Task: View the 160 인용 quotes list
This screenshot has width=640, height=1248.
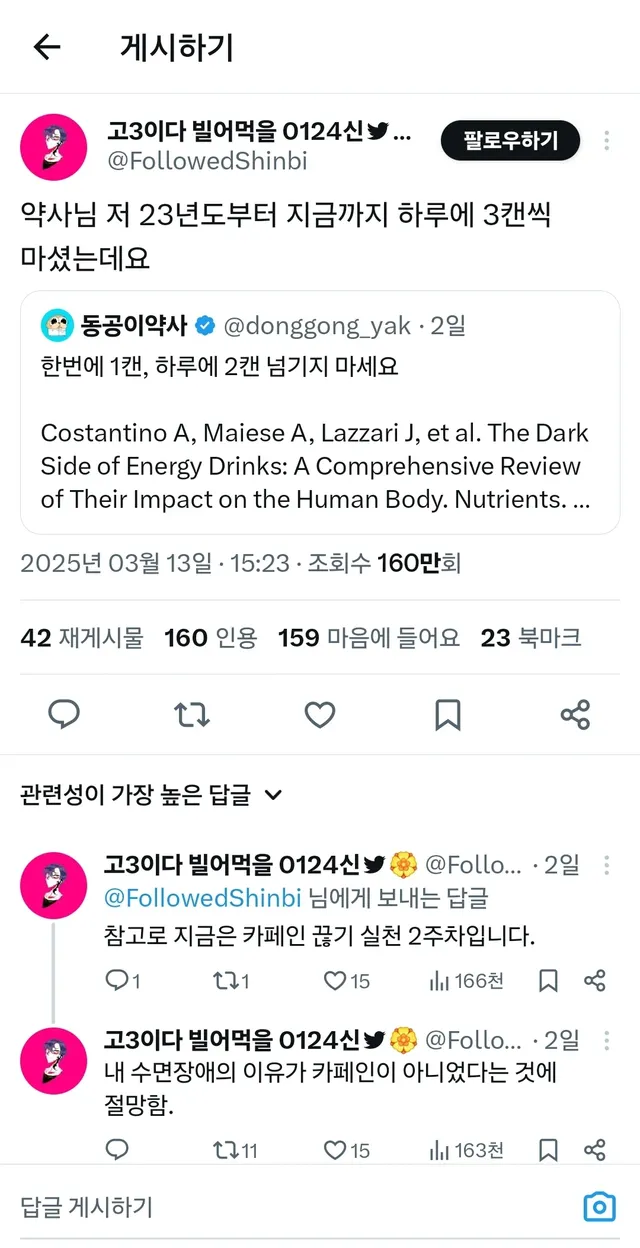Action: (210, 638)
